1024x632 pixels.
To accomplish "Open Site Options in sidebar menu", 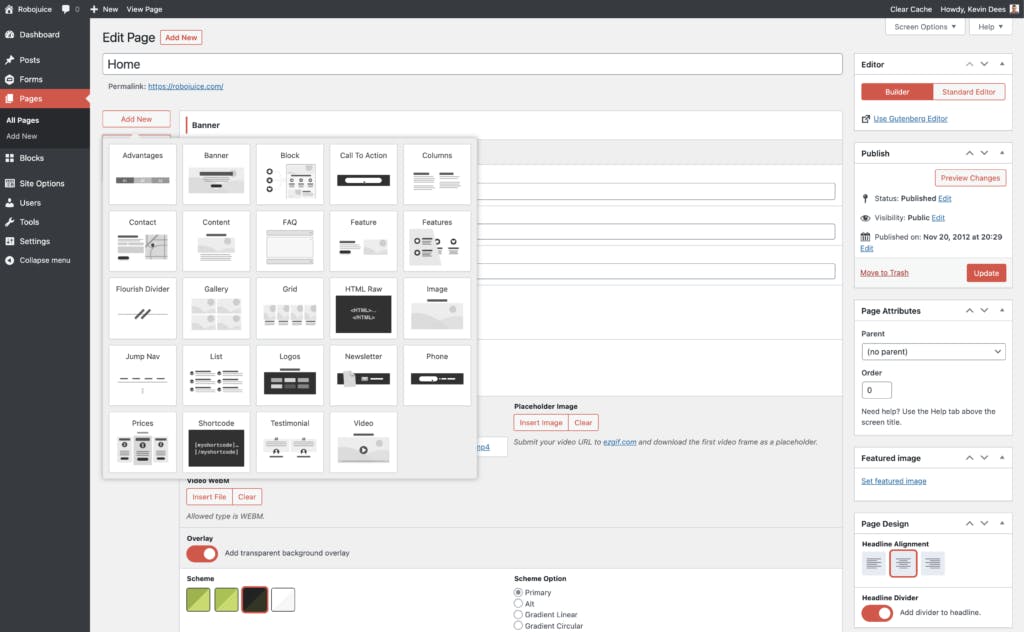I will click(42, 184).
